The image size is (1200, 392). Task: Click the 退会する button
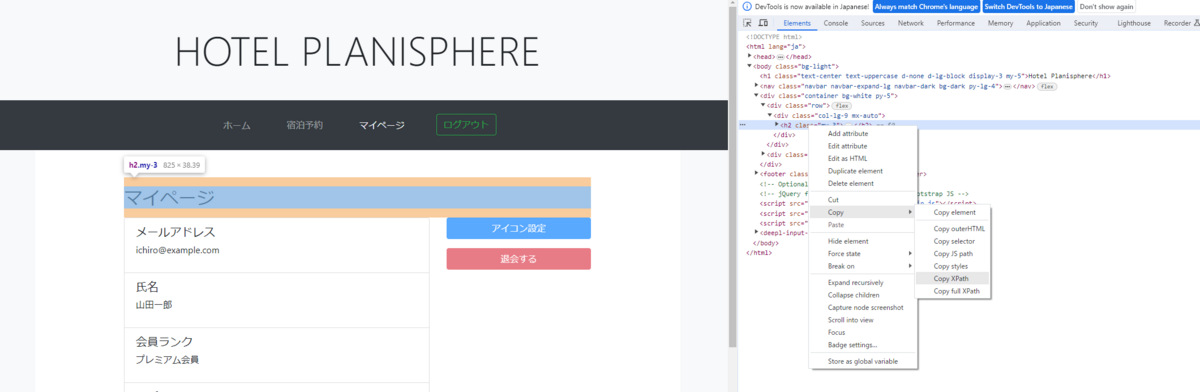pos(518,259)
